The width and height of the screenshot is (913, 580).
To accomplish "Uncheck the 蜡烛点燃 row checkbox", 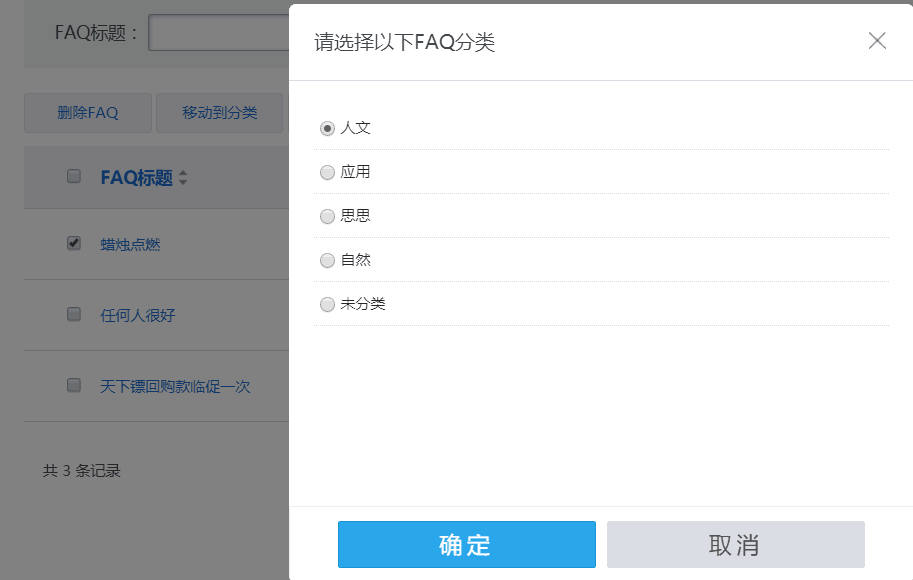I will (x=72, y=242).
